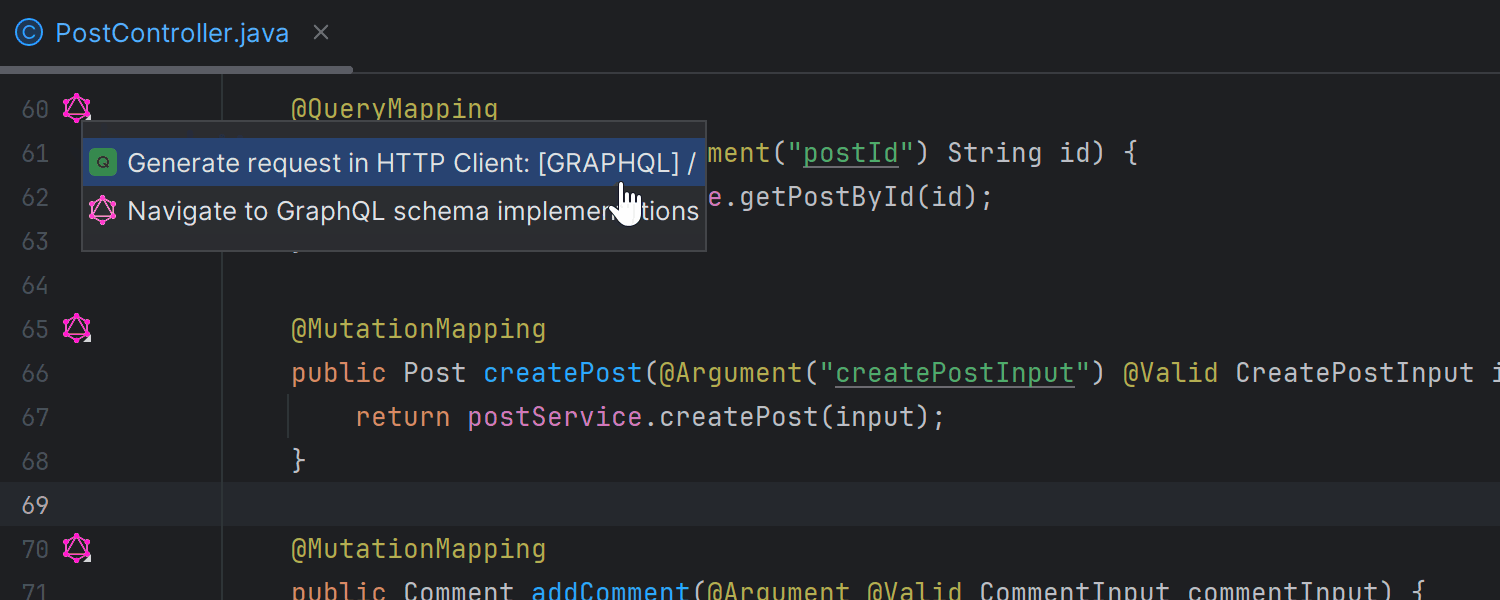
Task: Choose "Navigate to GraphQL schema implementations"
Action: click(x=400, y=210)
